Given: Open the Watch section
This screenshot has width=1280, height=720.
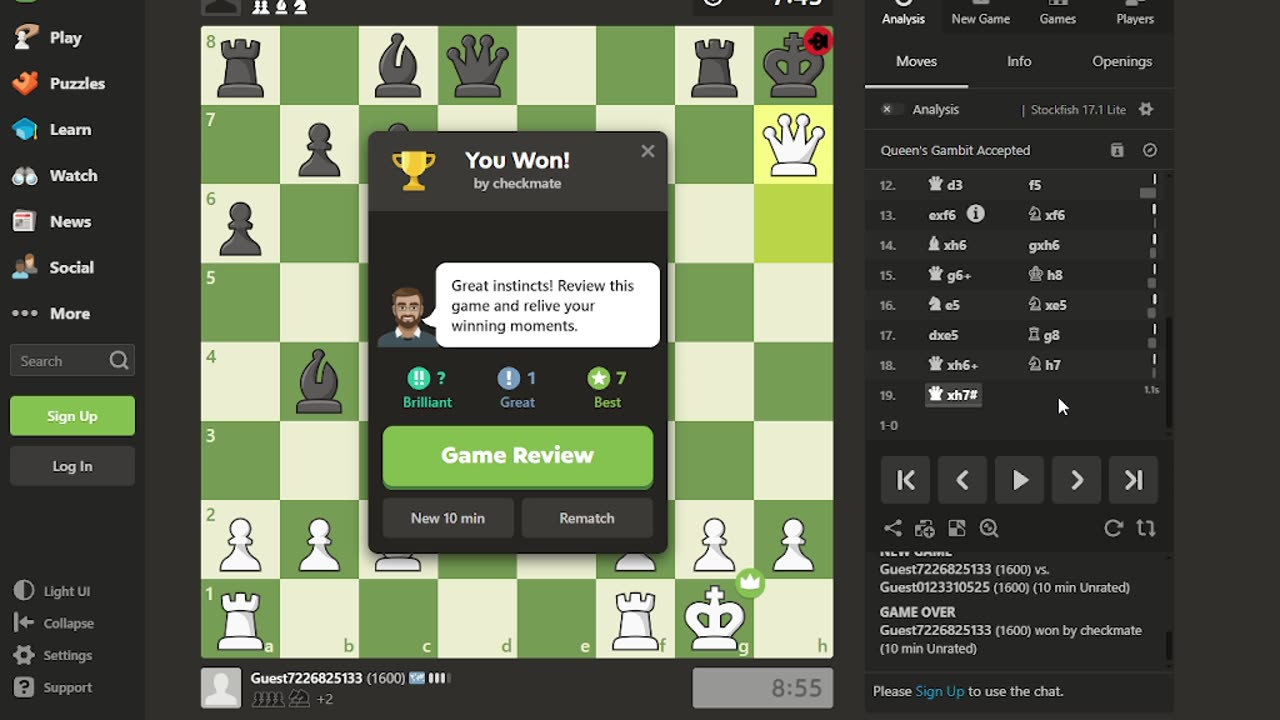Looking at the screenshot, I should 55,175.
